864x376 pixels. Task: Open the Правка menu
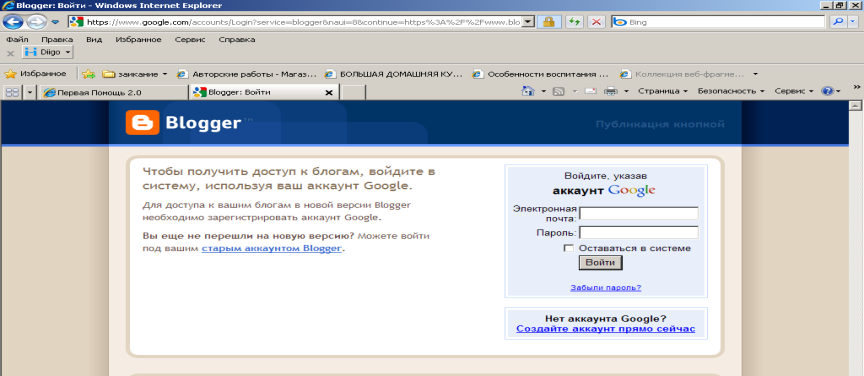[57, 40]
